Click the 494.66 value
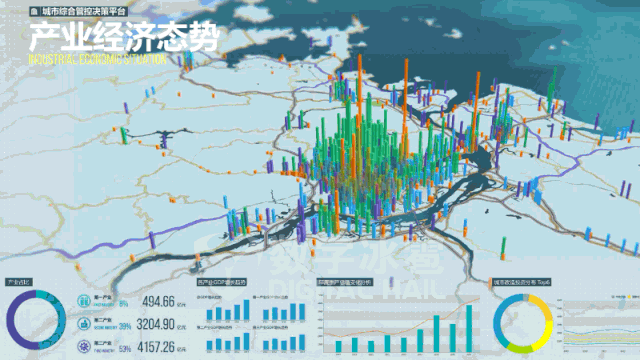Viewport: 640px width, 360px height. (x=158, y=302)
